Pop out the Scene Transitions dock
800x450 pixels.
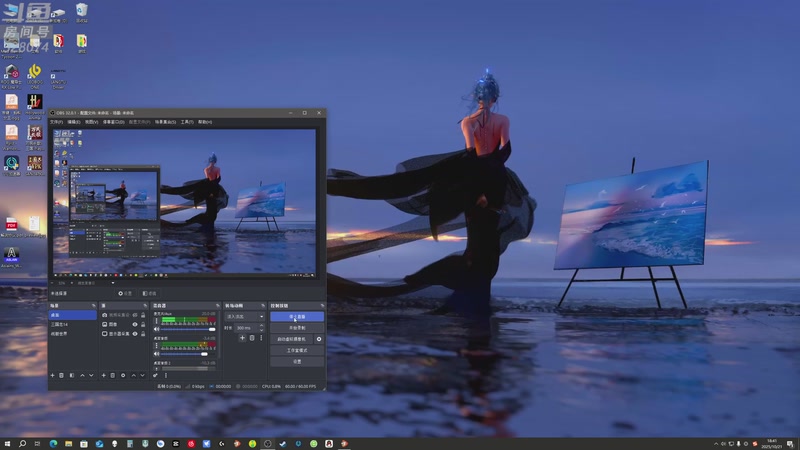(x=263, y=306)
